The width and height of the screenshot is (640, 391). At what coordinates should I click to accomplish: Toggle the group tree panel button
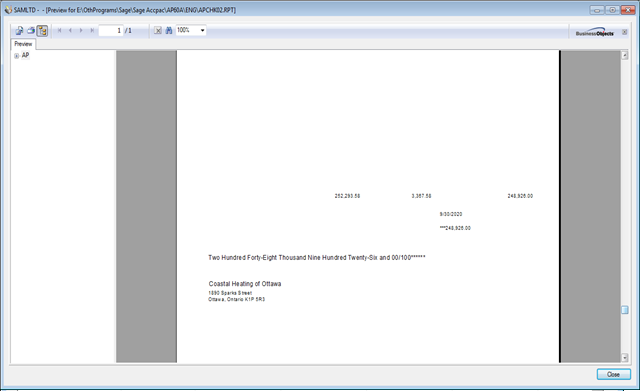42,31
